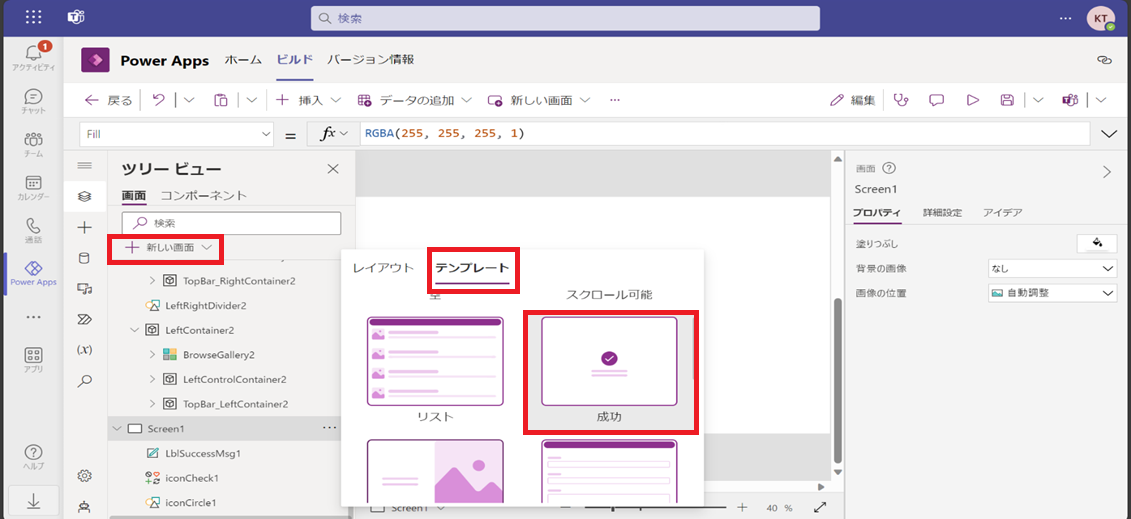The image size is (1131, 519).
Task: Select the Template (テンプレート) tab
Action: (x=472, y=267)
